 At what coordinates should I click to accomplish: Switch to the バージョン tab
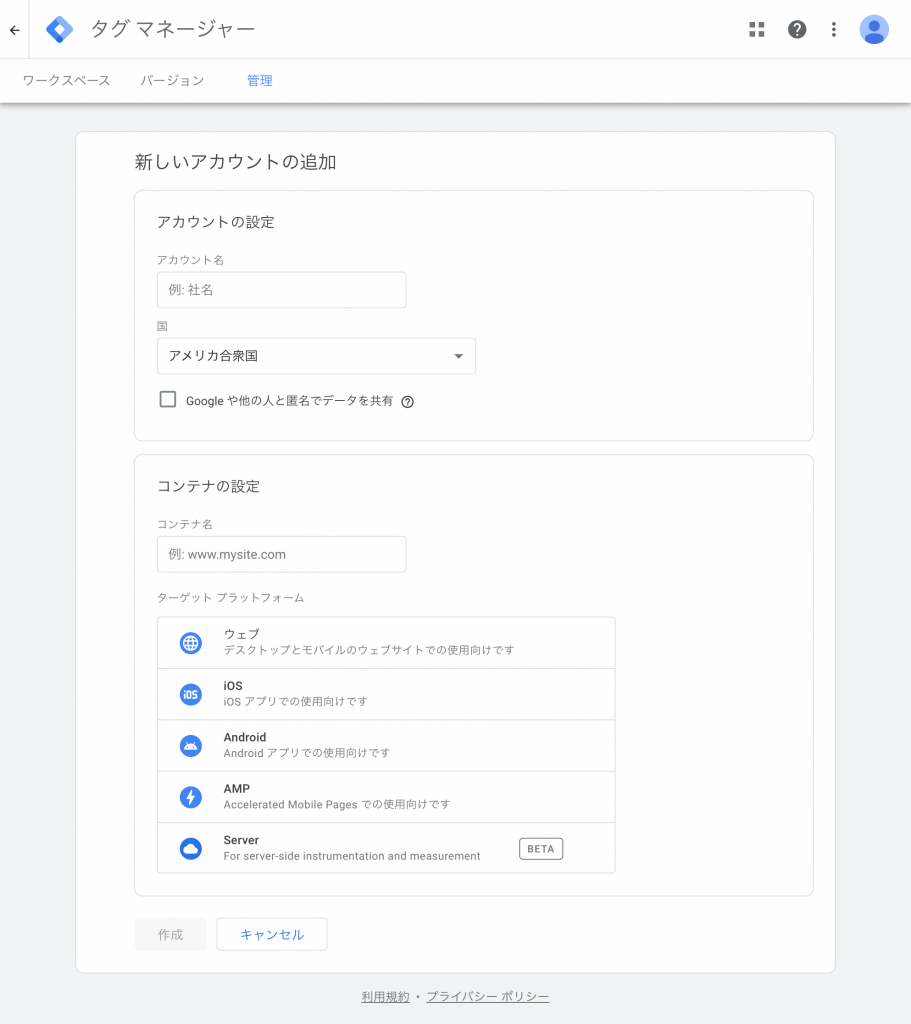click(x=172, y=81)
